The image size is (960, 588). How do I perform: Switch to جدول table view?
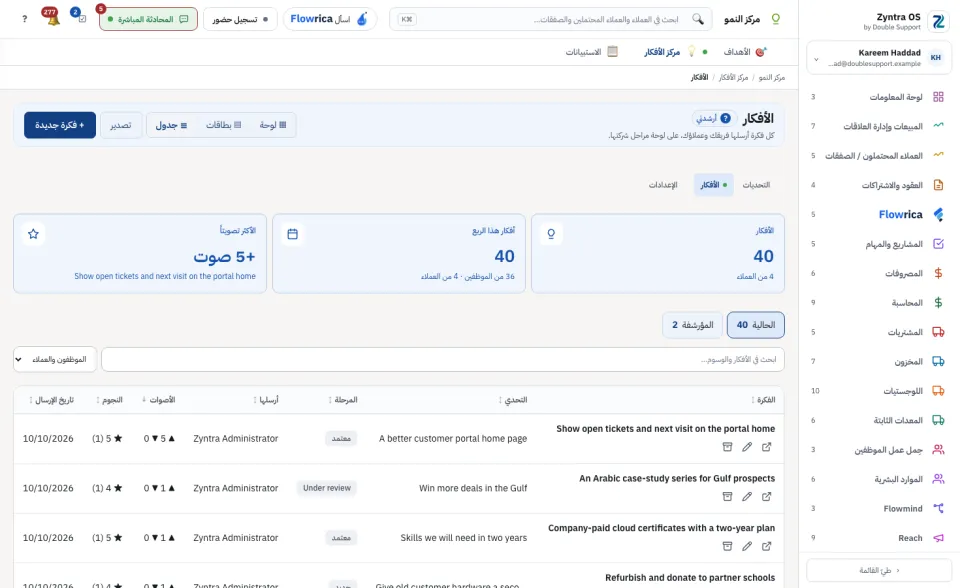pyautogui.click(x=171, y=125)
